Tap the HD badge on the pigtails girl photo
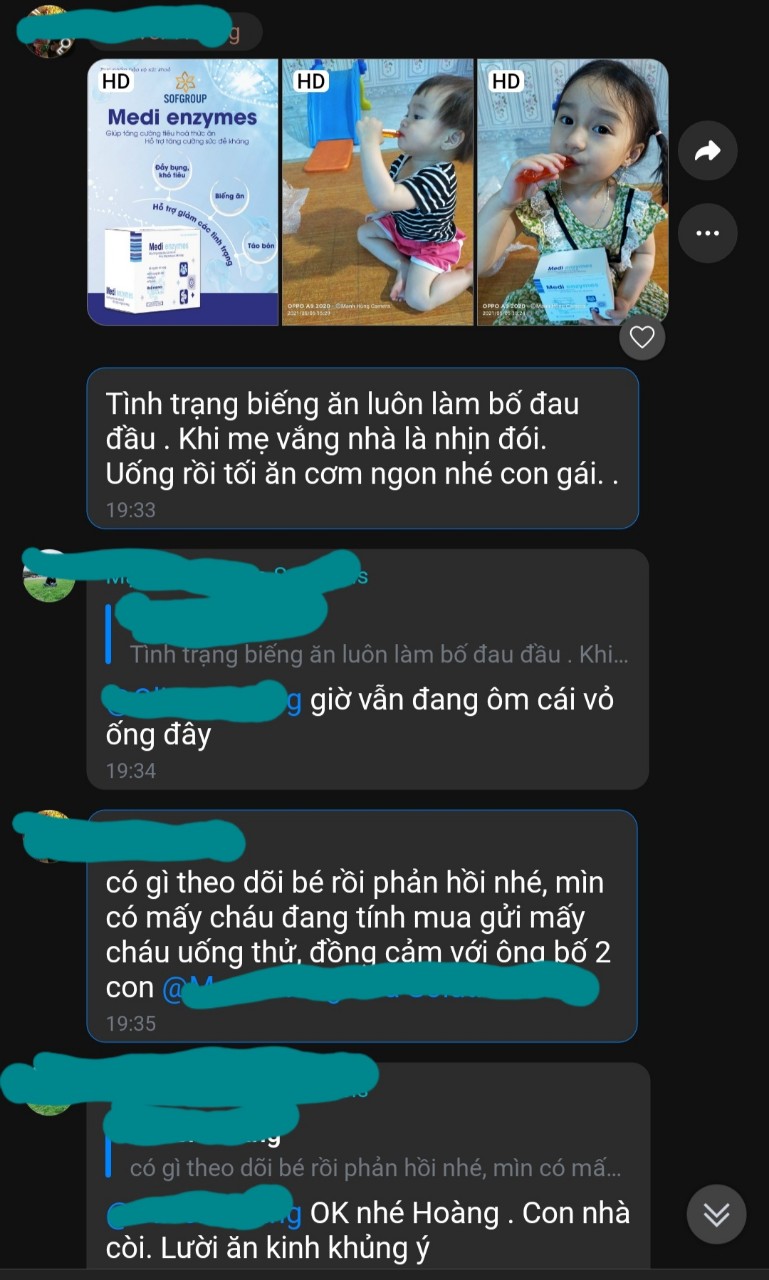769x1280 pixels. (x=506, y=81)
